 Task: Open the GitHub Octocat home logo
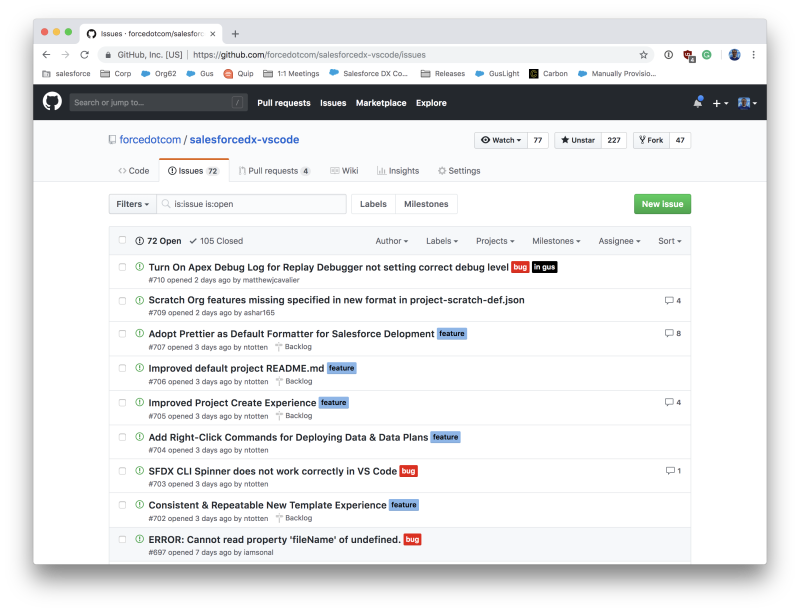click(52, 102)
